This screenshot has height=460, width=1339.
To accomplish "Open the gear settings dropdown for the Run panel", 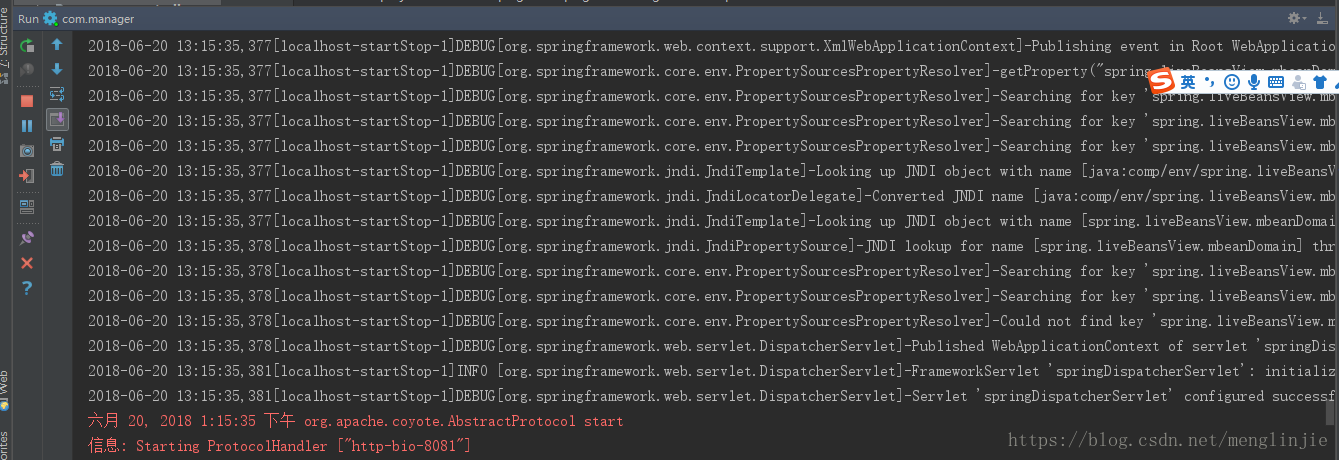I will [x=1296, y=18].
